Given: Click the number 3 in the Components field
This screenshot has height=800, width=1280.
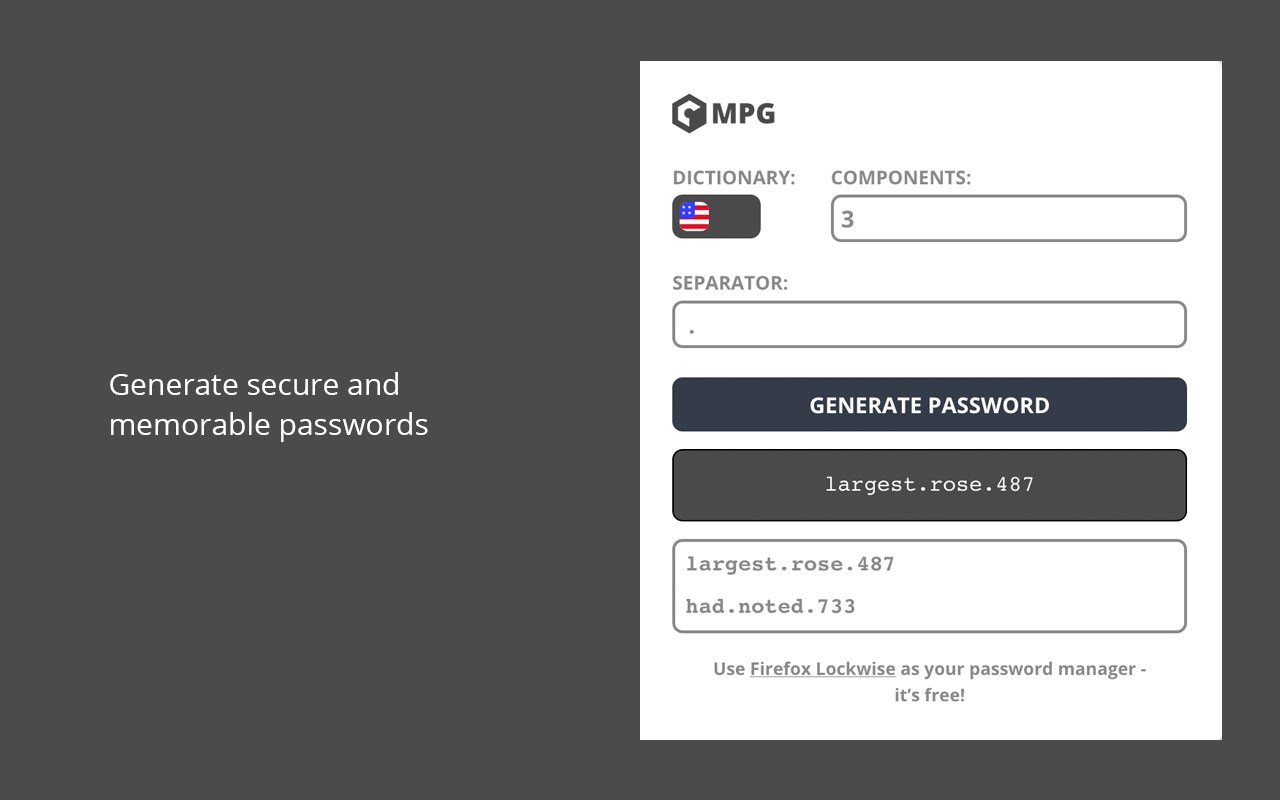Looking at the screenshot, I should pos(848,219).
